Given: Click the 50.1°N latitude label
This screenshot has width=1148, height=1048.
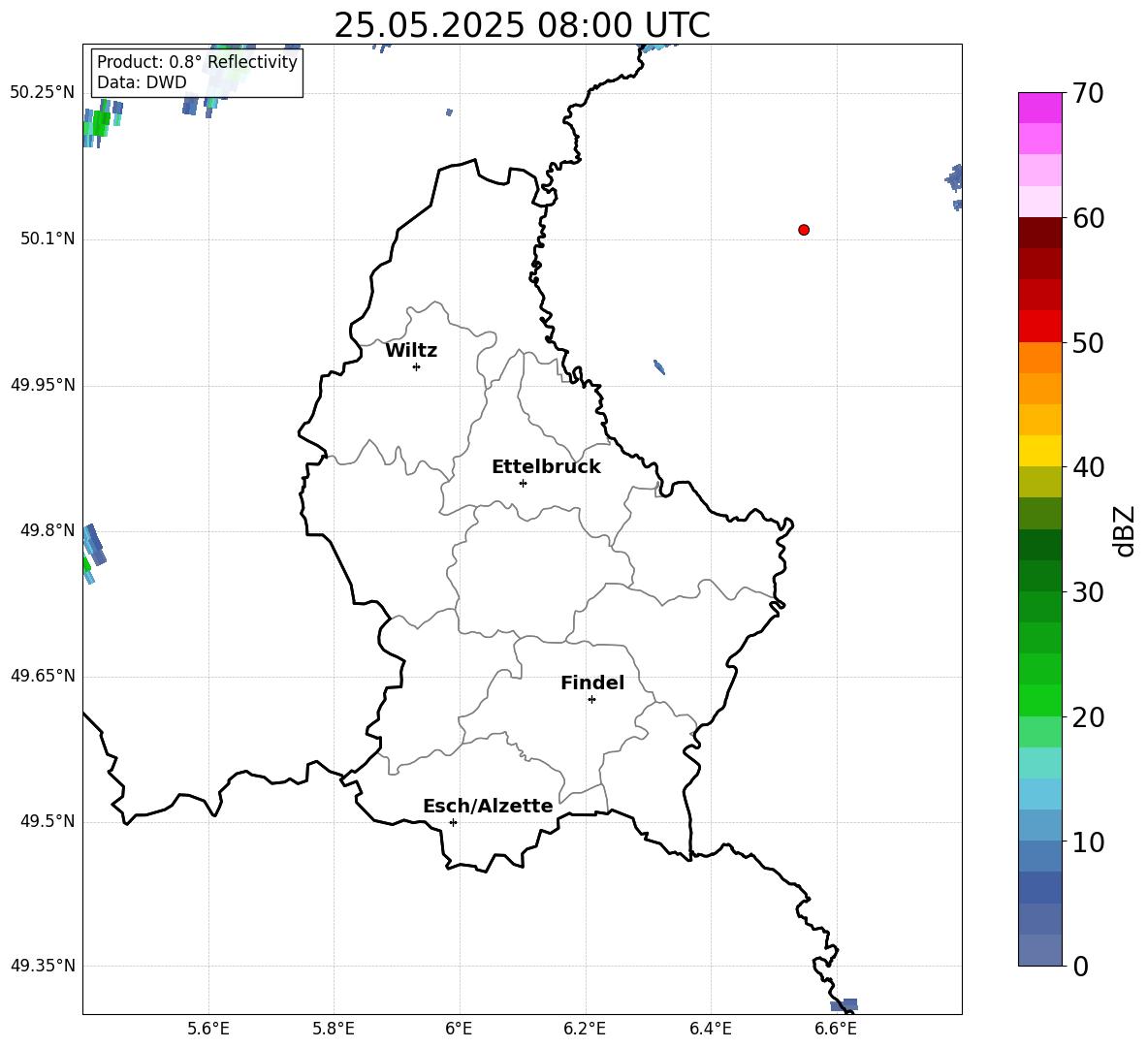Looking at the screenshot, I should pos(47,238).
